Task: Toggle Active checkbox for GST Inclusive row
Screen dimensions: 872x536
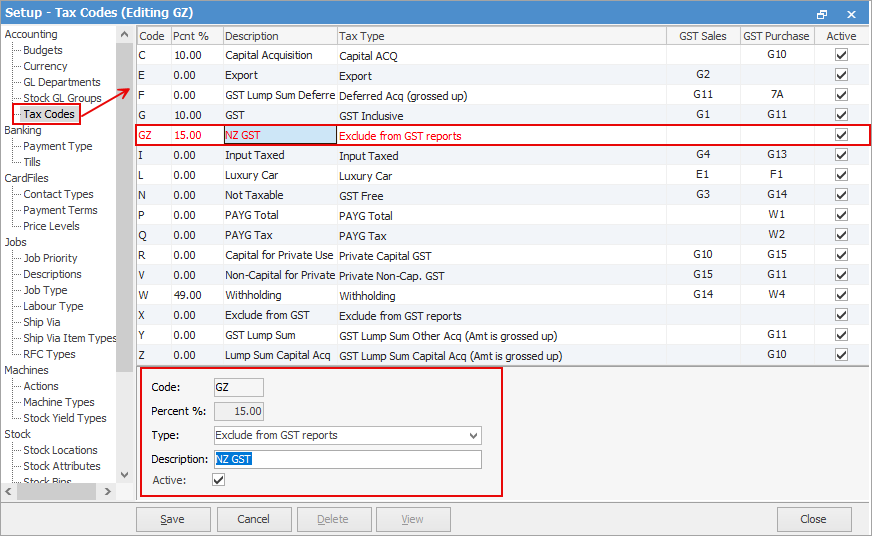Action: pos(841,115)
